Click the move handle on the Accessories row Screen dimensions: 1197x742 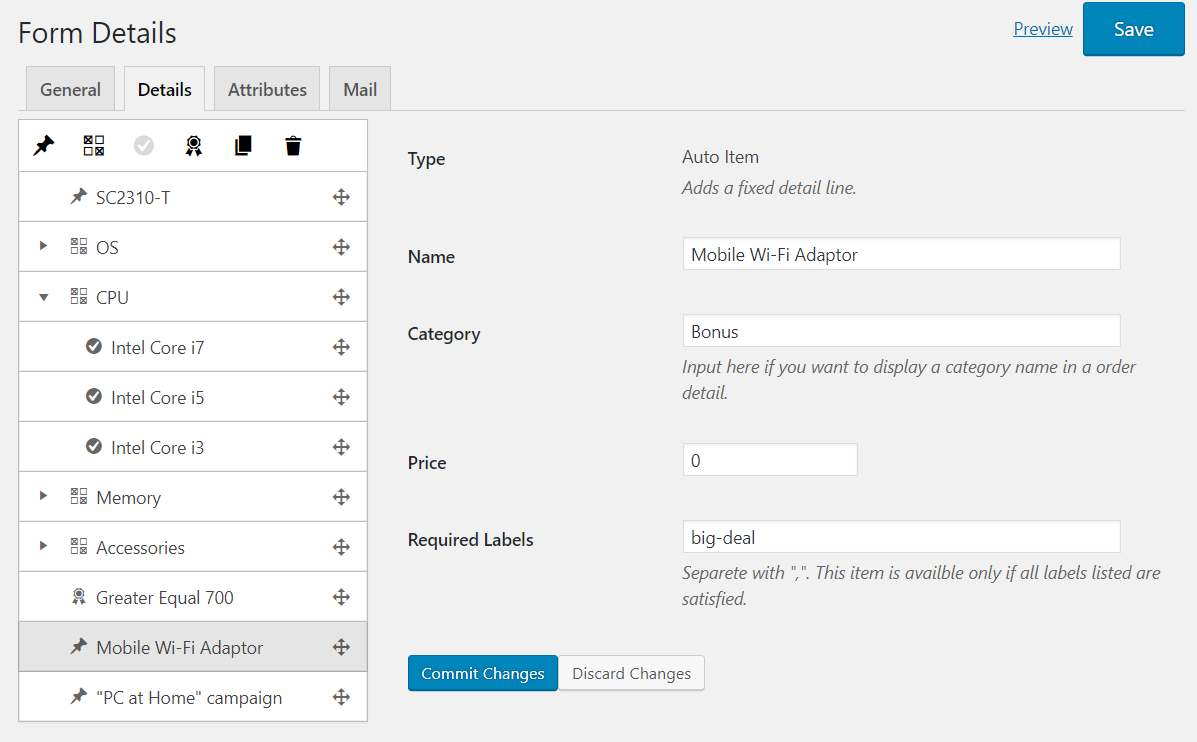click(341, 547)
